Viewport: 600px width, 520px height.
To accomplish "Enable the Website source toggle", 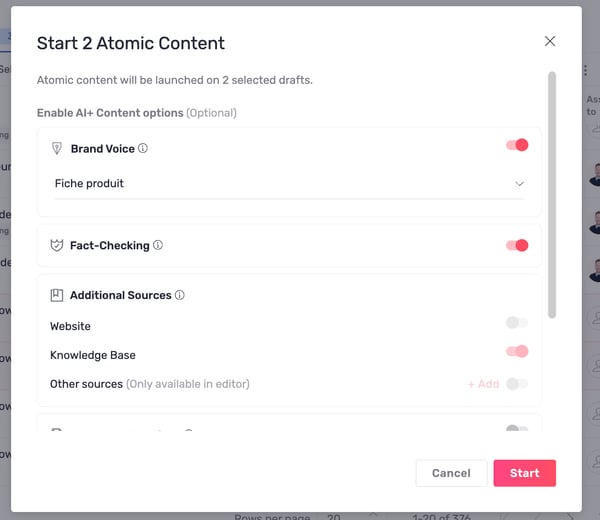I will [516, 323].
